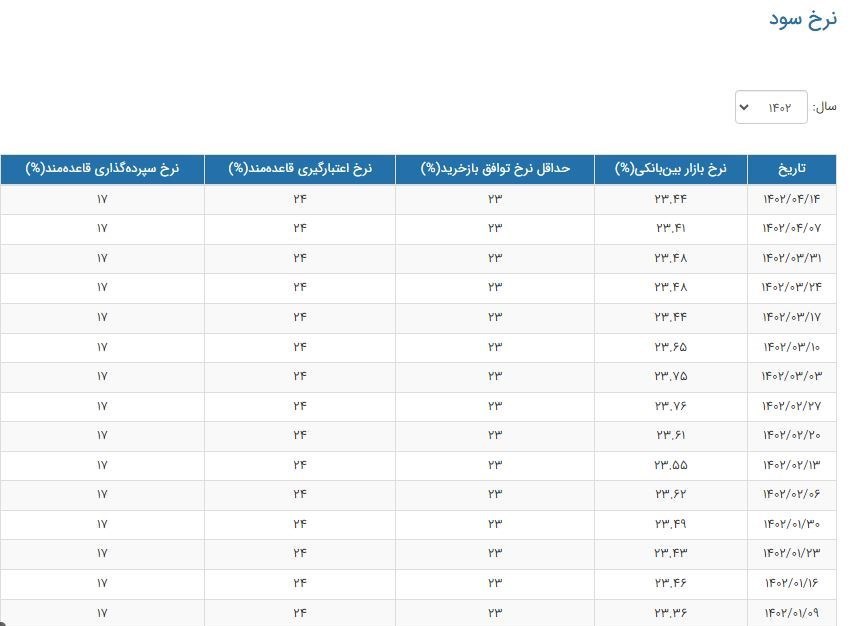Open the year (سال) dropdown showing ۱۴۰۲
856x626 pixels.
[x=770, y=107]
